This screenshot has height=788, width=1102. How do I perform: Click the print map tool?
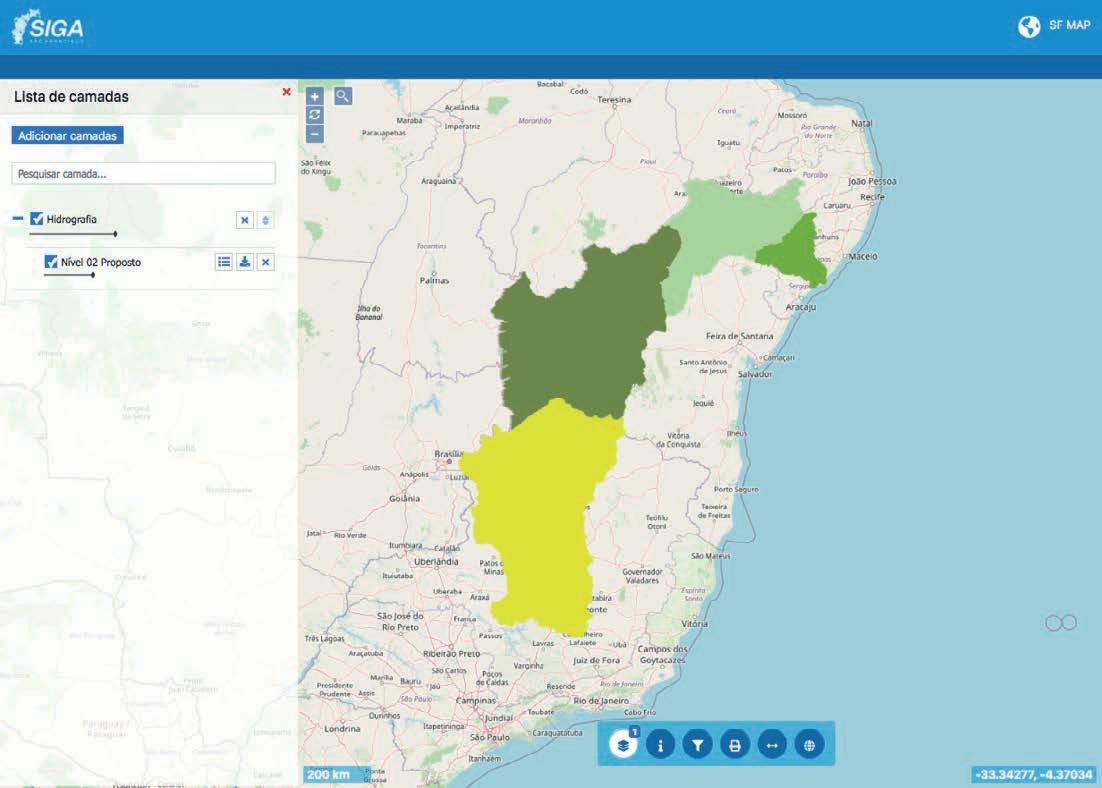point(734,744)
